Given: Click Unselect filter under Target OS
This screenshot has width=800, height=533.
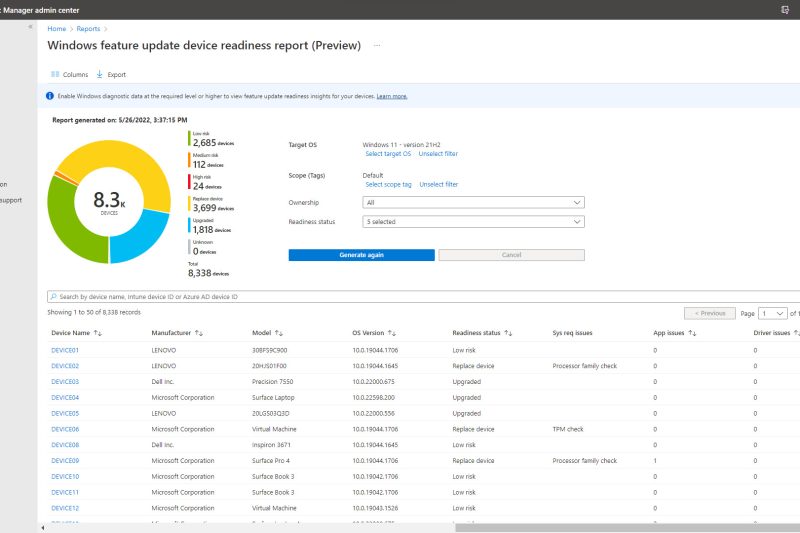Looking at the screenshot, I should [x=438, y=154].
